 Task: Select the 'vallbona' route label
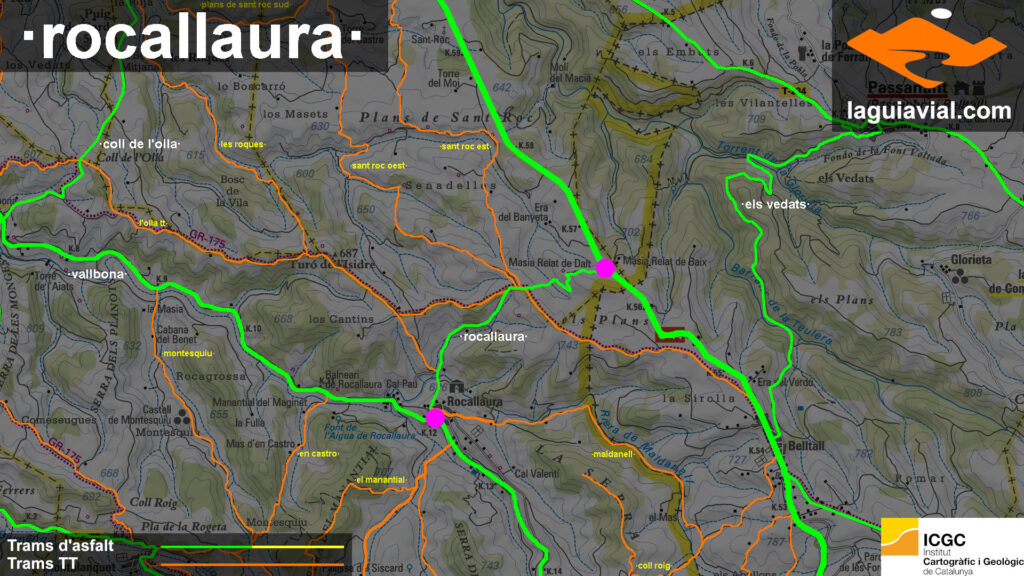(x=96, y=274)
